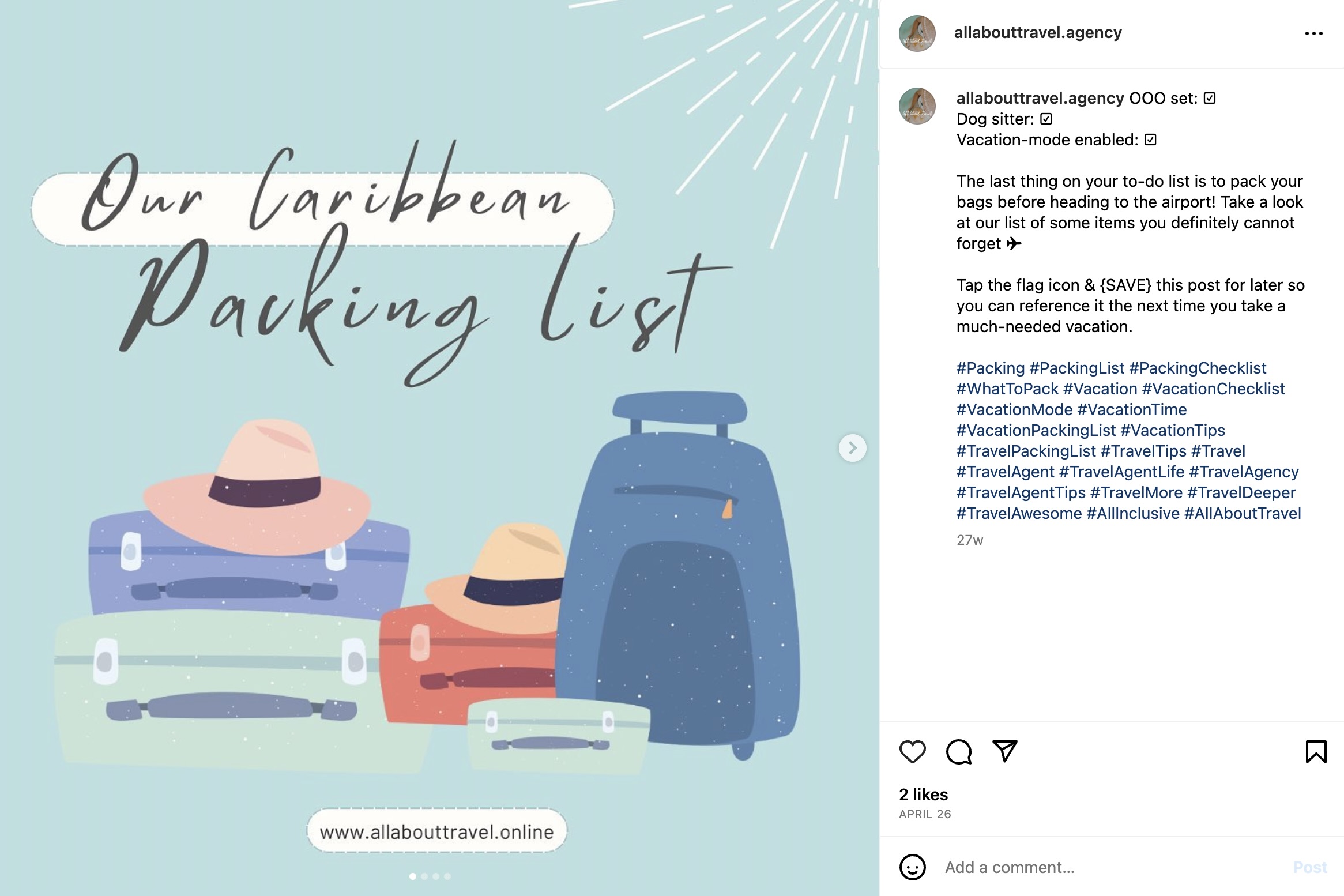Open the #VacationMode hashtag
This screenshot has width=1344, height=896.
click(x=1014, y=410)
